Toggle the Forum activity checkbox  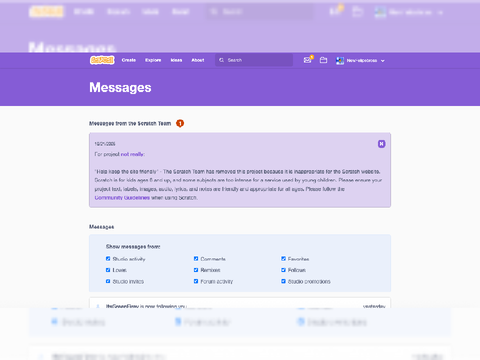coord(196,281)
